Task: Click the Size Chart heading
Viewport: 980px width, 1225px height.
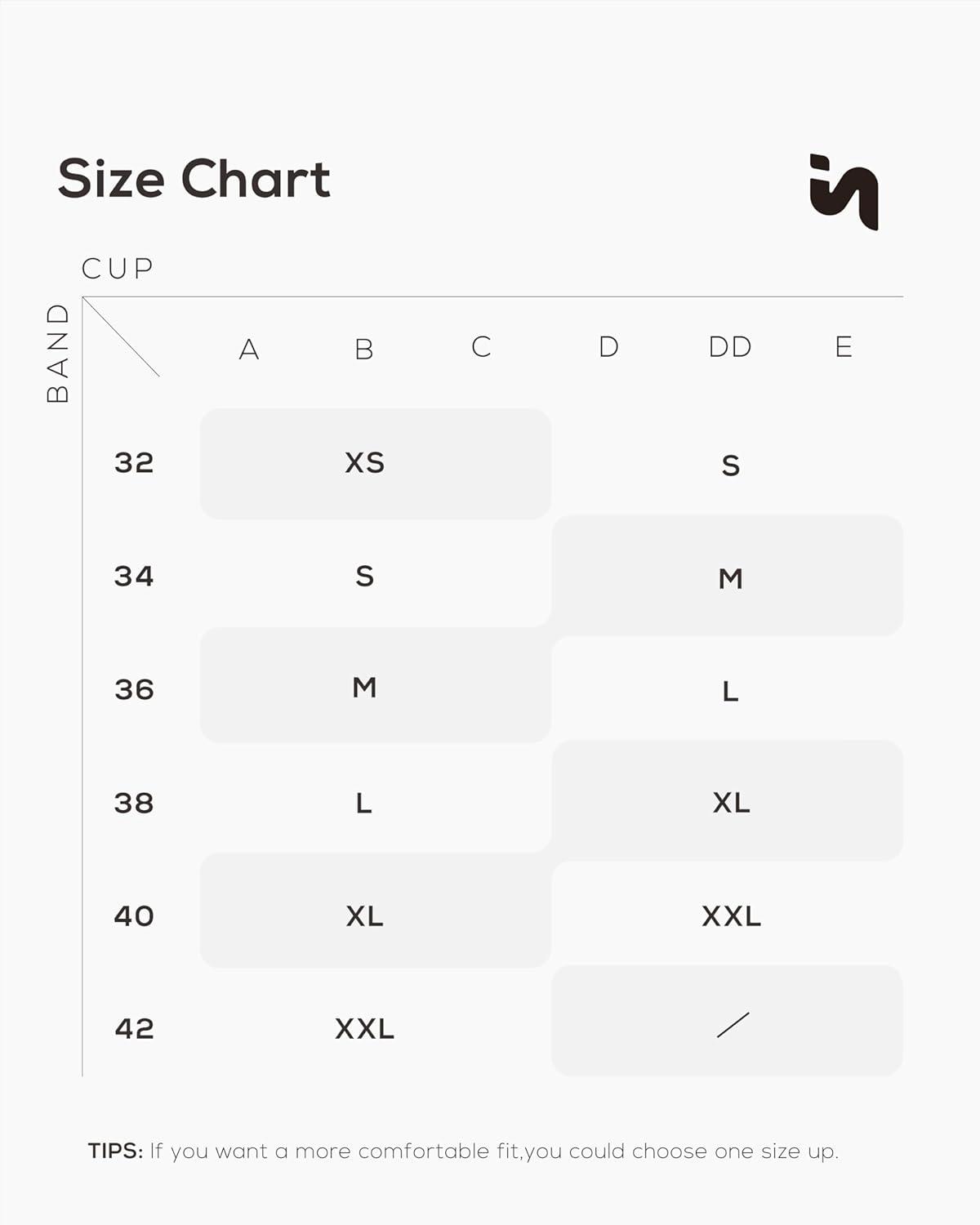Action: [x=194, y=179]
